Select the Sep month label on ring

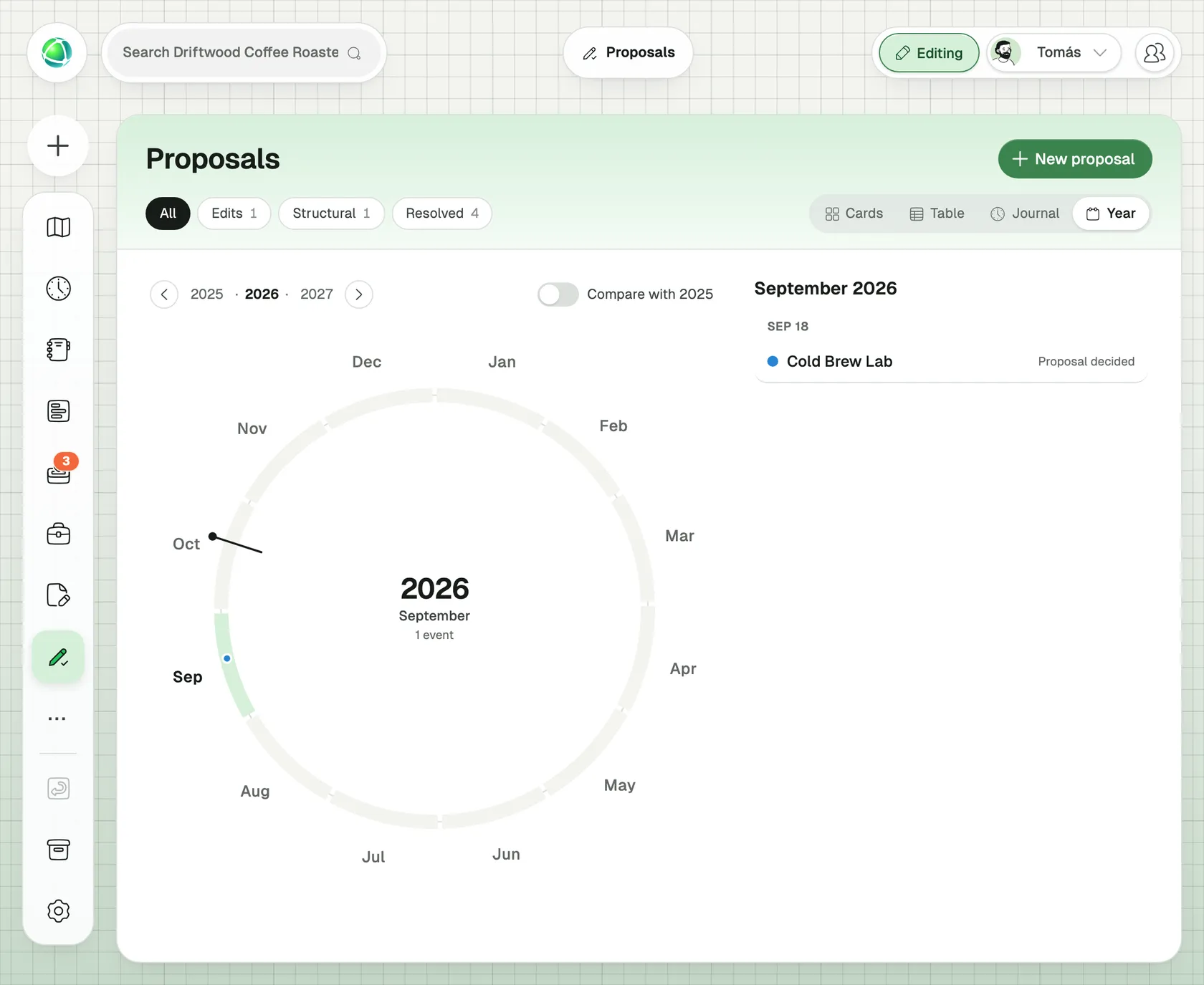[188, 677]
